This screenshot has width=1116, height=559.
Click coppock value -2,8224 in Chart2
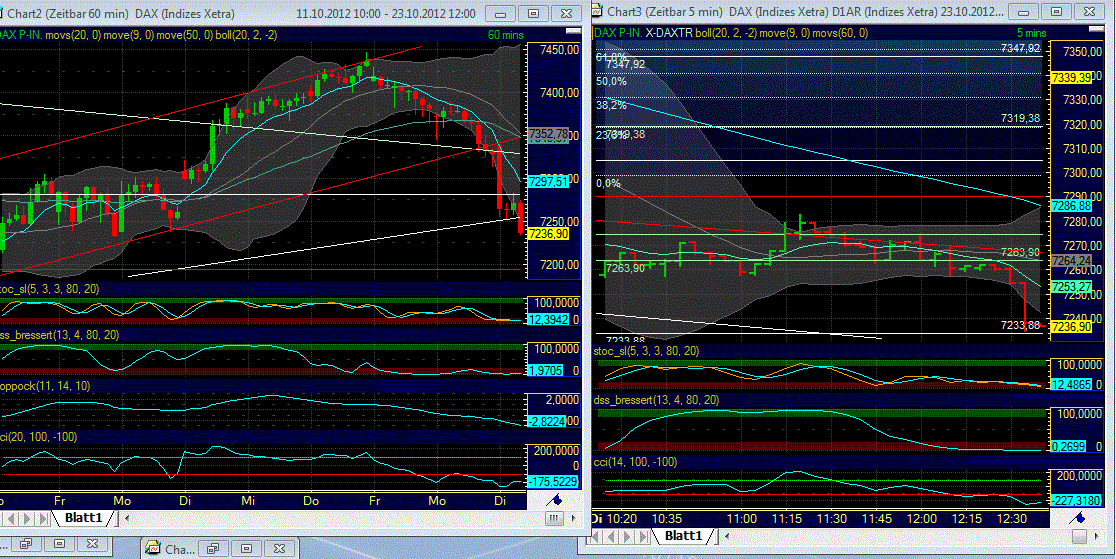pyautogui.click(x=549, y=422)
